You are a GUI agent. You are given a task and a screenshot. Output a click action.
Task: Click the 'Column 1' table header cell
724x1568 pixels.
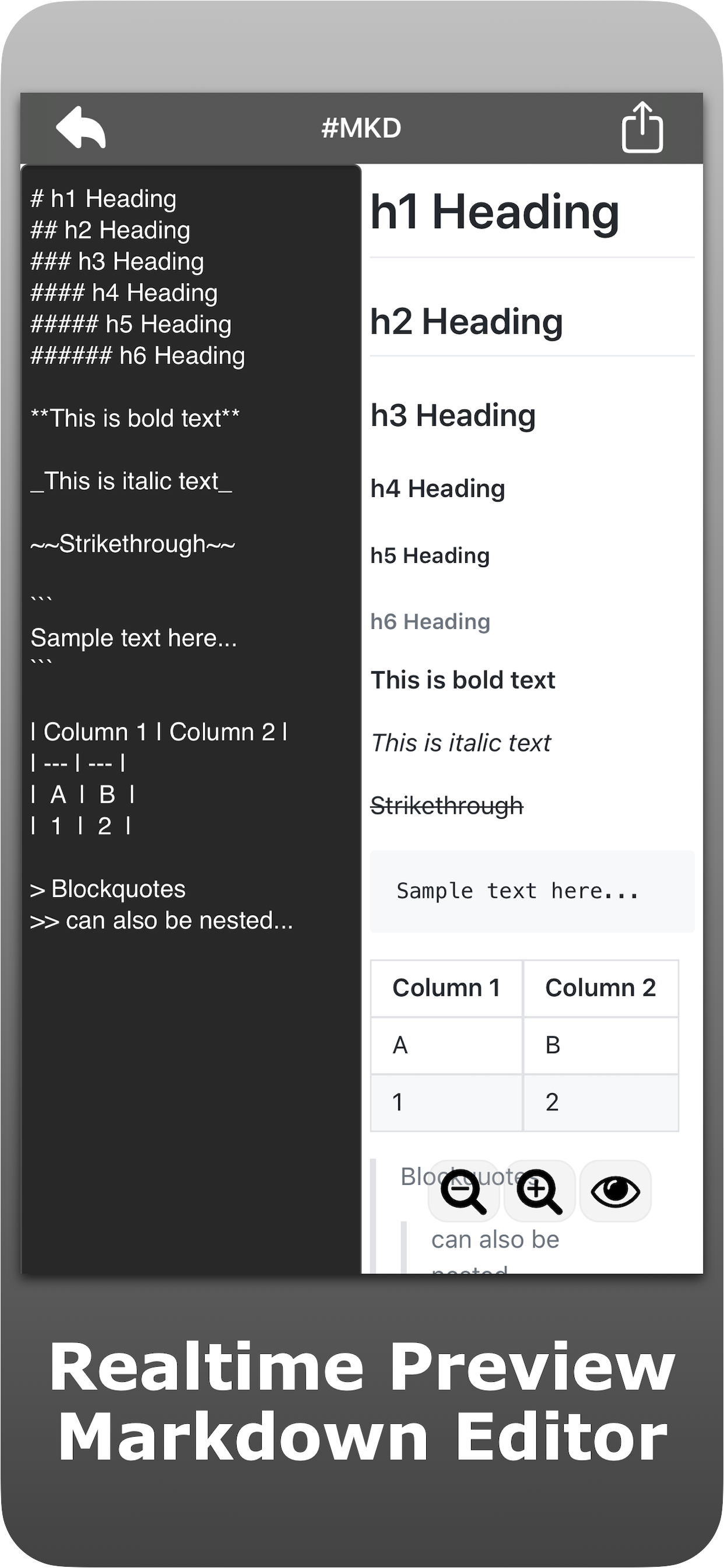447,988
